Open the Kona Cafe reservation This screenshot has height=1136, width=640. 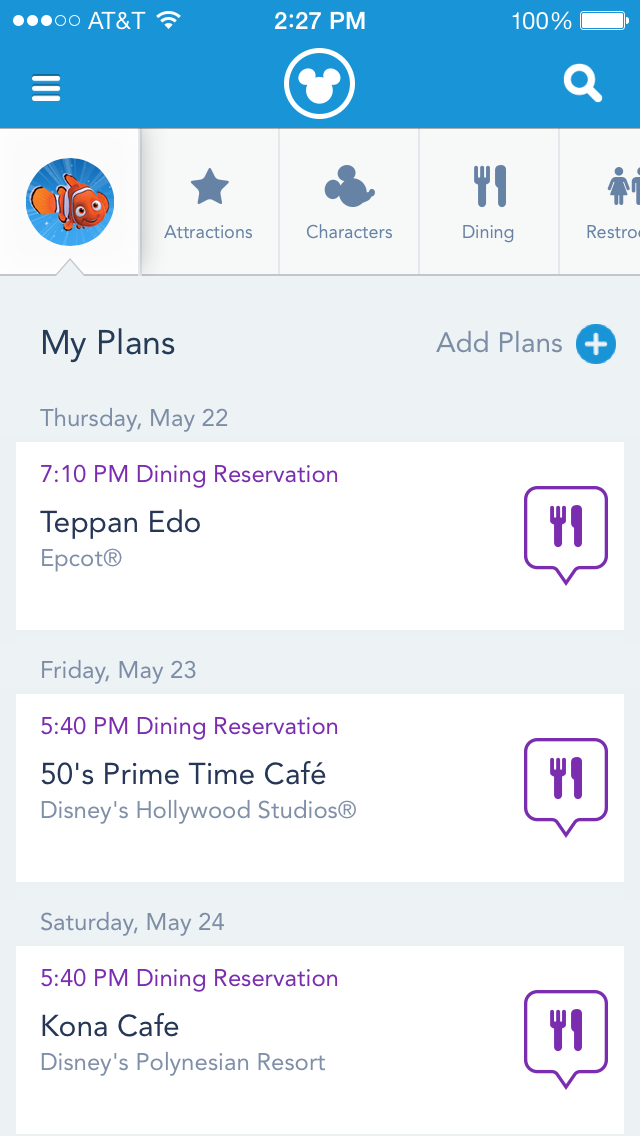[110, 1026]
